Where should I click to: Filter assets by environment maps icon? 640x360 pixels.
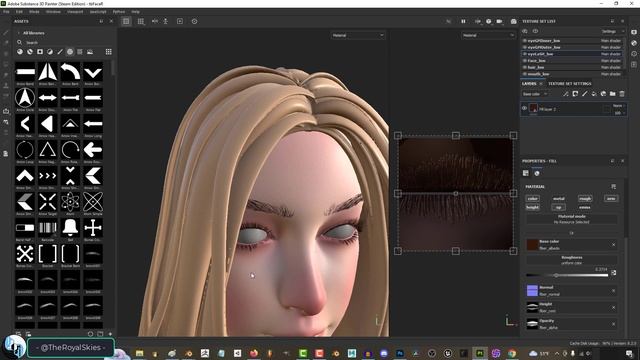(90, 52)
